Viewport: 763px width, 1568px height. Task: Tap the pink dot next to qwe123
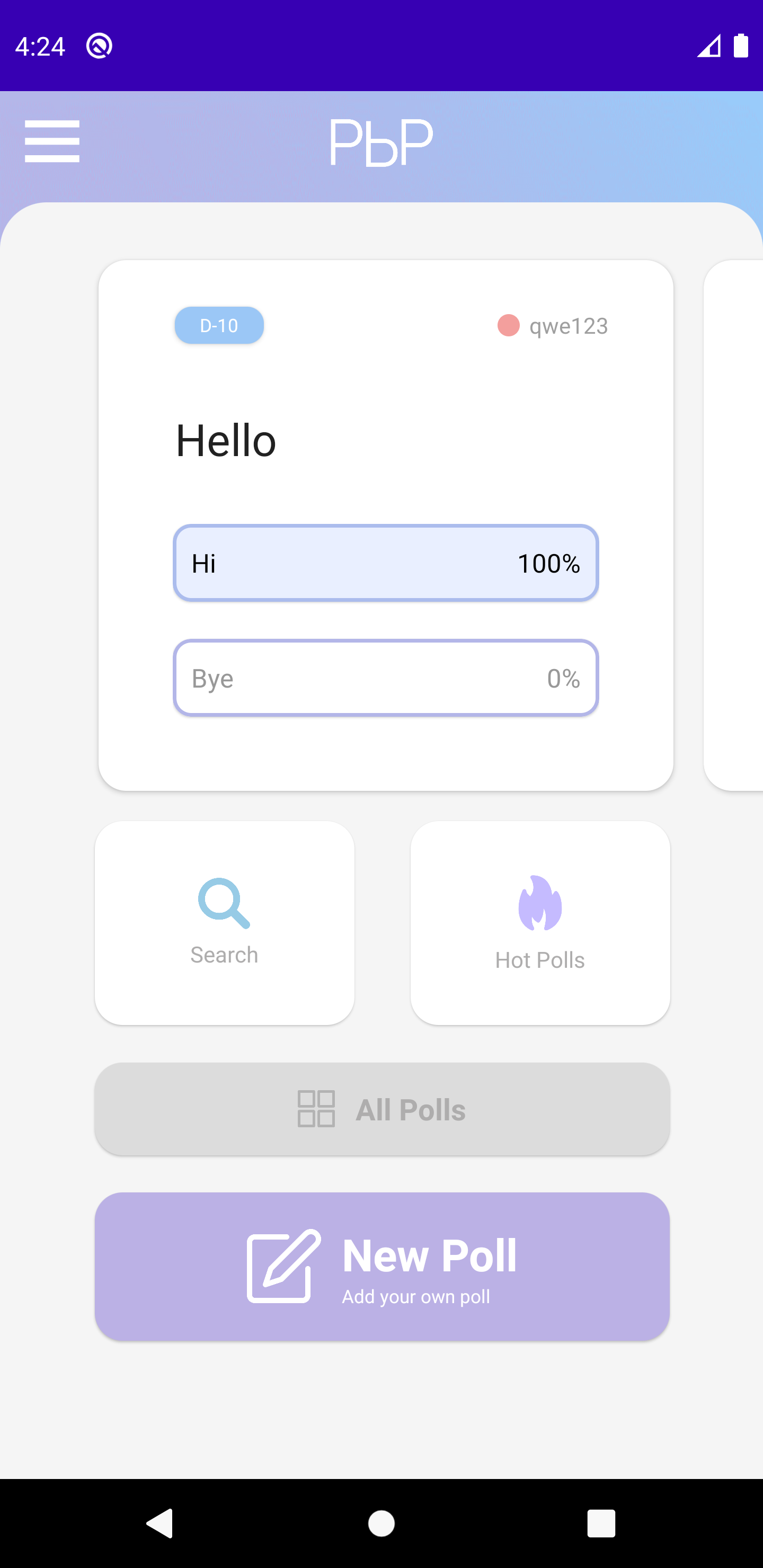509,326
